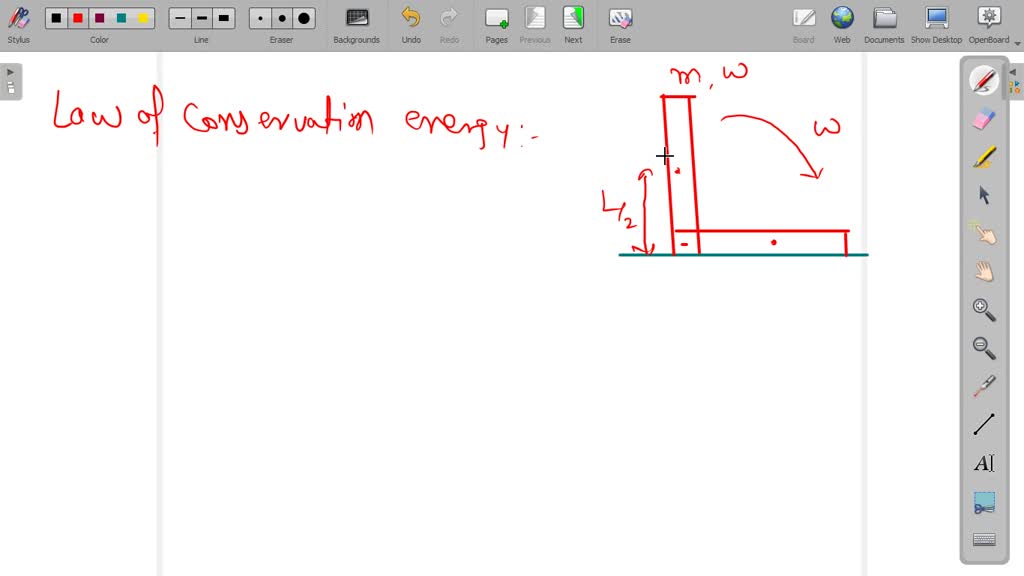Toggle Show Desktop mode
The height and width of the screenshot is (576, 1024).
coord(936,24)
